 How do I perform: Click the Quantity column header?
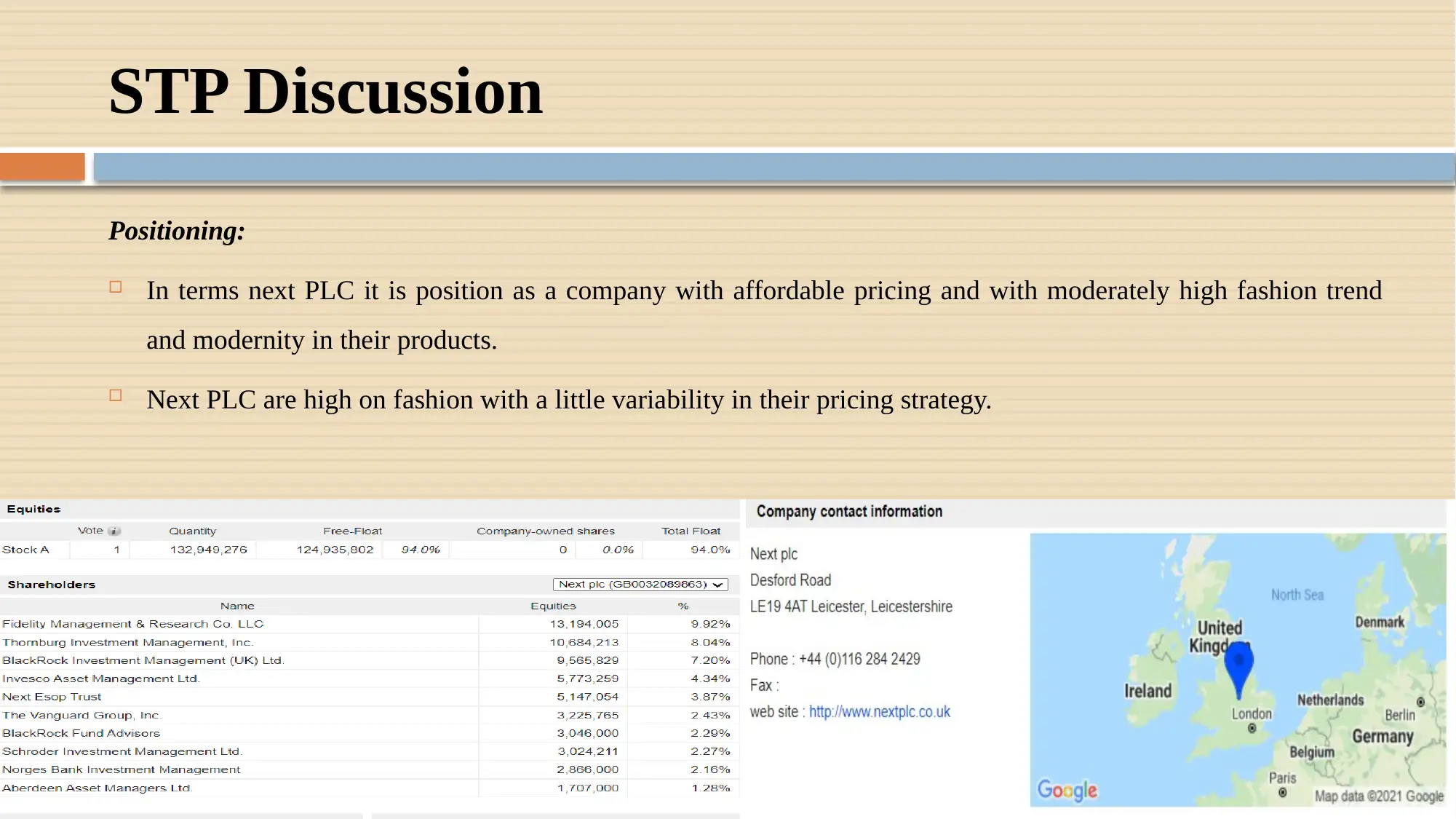193,531
